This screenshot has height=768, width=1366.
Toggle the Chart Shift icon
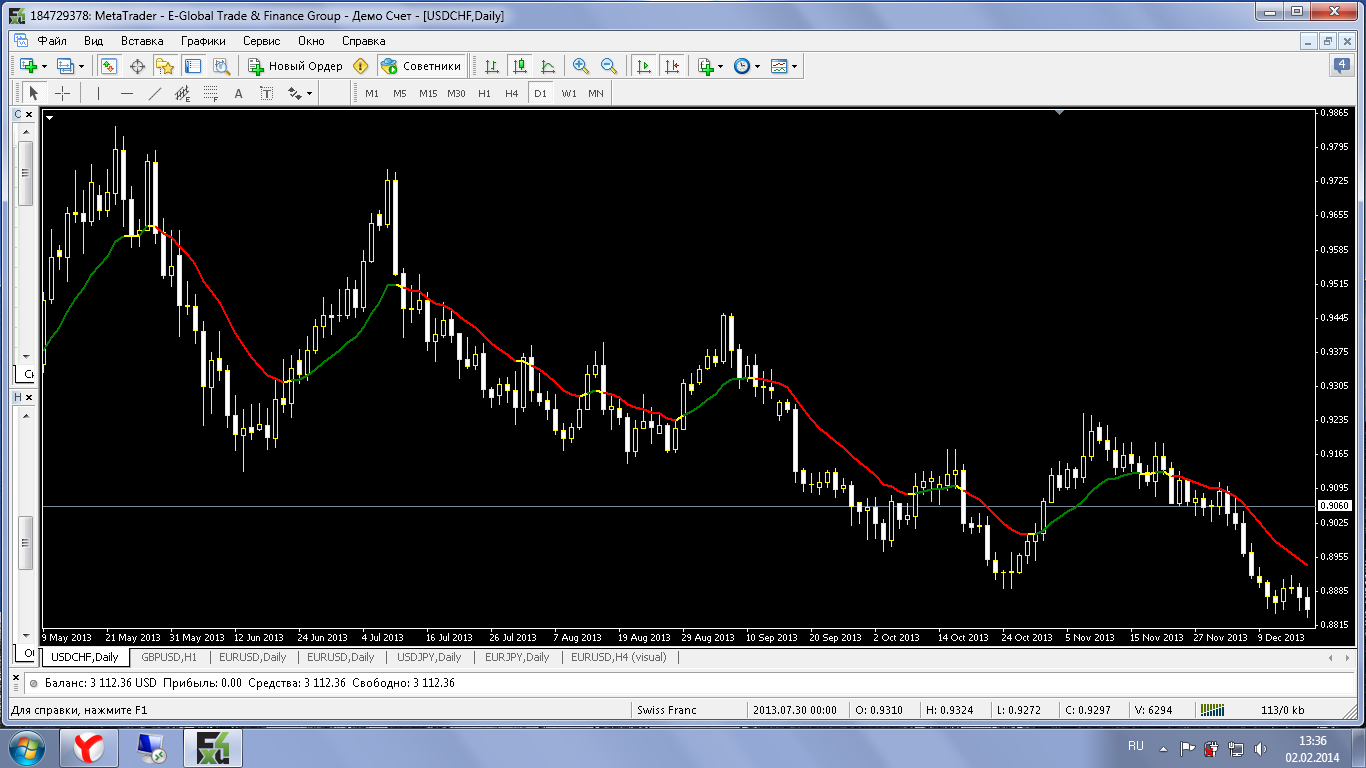(x=671, y=66)
